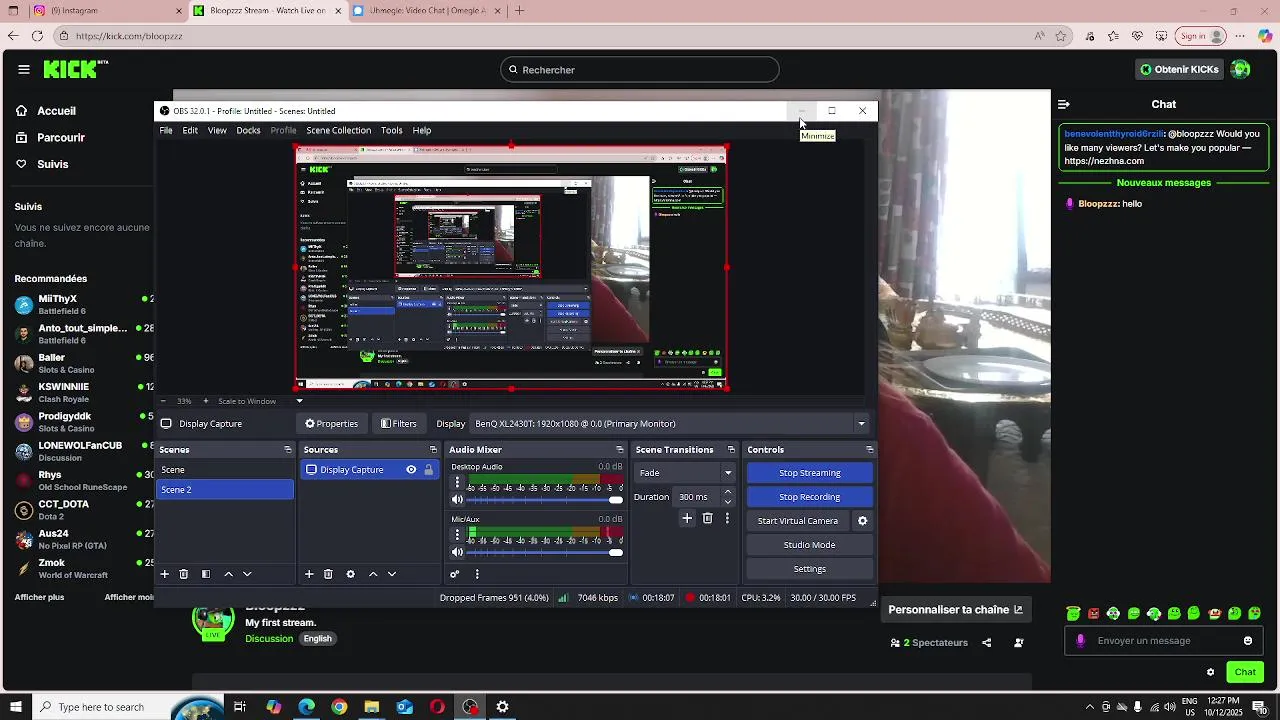Open advanced audio properties gears icon
Image resolution: width=1280 pixels, height=720 pixels.
[454, 574]
